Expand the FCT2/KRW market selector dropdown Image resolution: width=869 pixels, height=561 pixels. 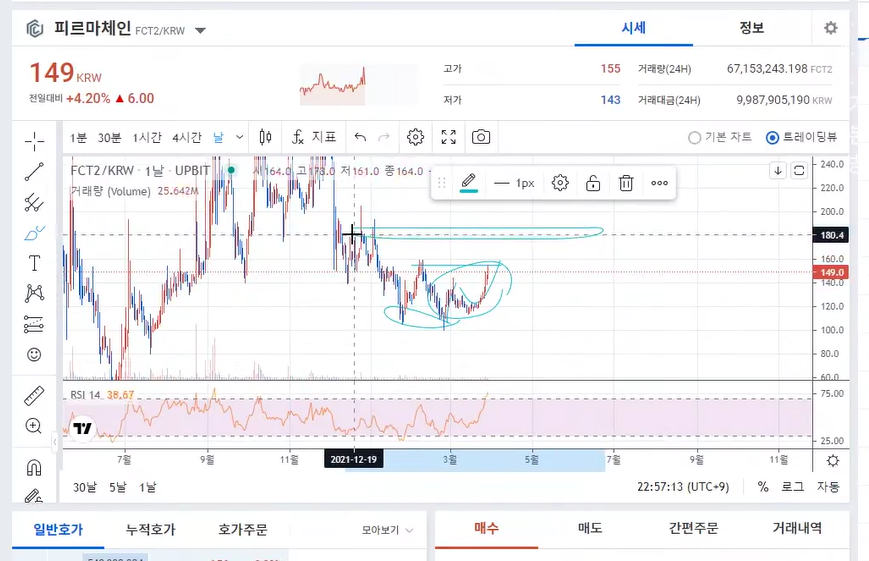coord(201,30)
